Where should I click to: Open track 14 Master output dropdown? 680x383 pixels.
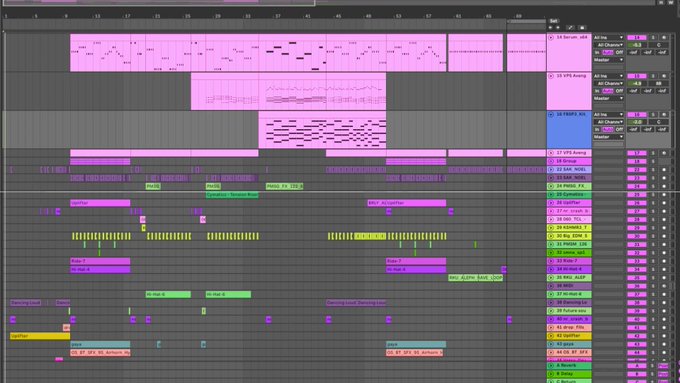click(609, 60)
